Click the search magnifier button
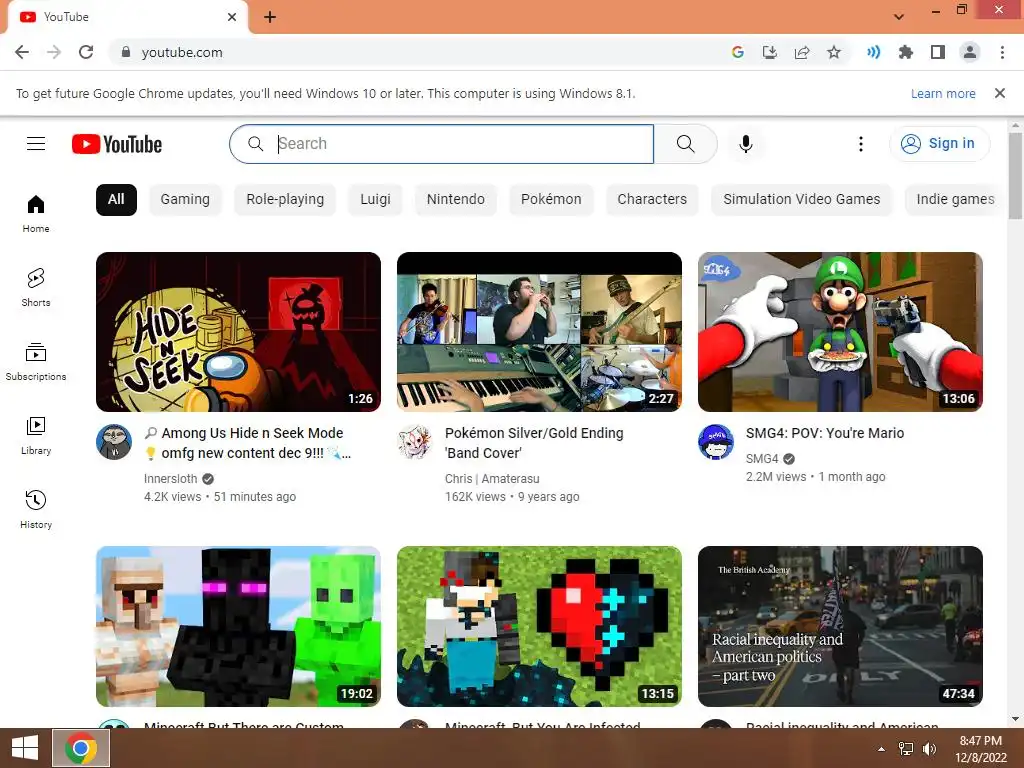Image resolution: width=1024 pixels, height=768 pixels. tap(685, 144)
